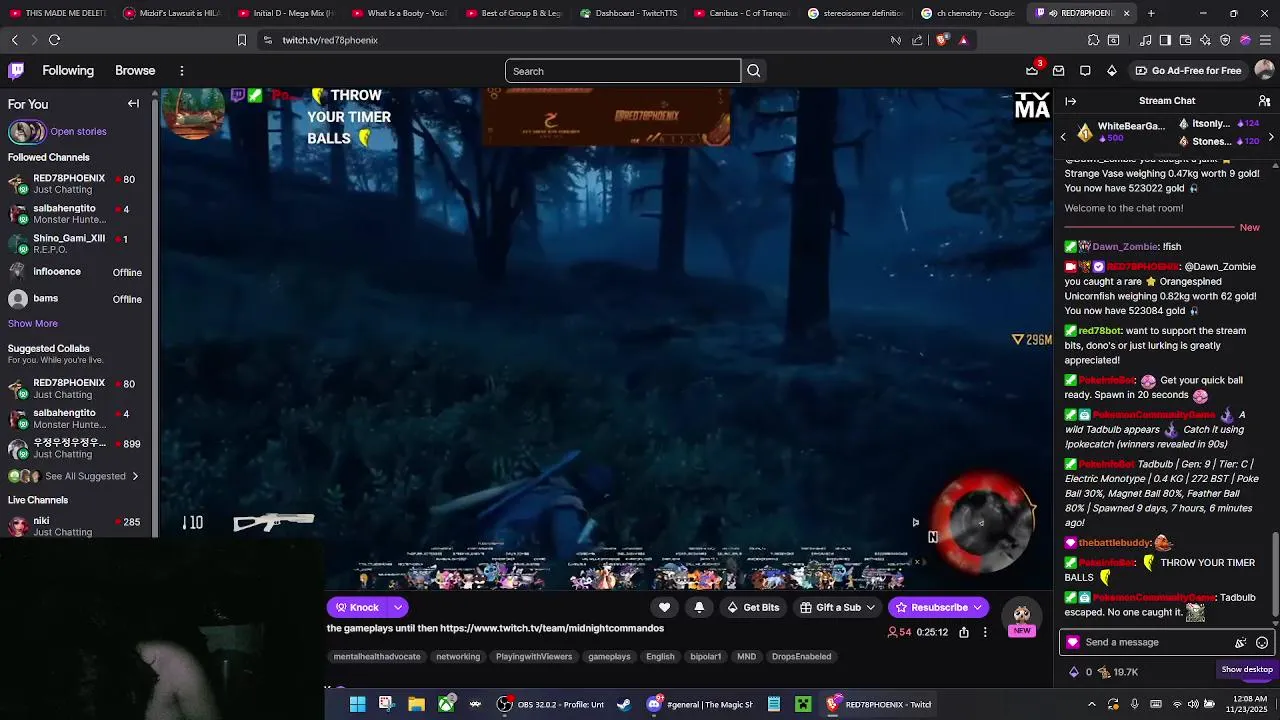1280x720 pixels.
Task: Open the cheer Bits icon in chat input
Action: click(1241, 643)
